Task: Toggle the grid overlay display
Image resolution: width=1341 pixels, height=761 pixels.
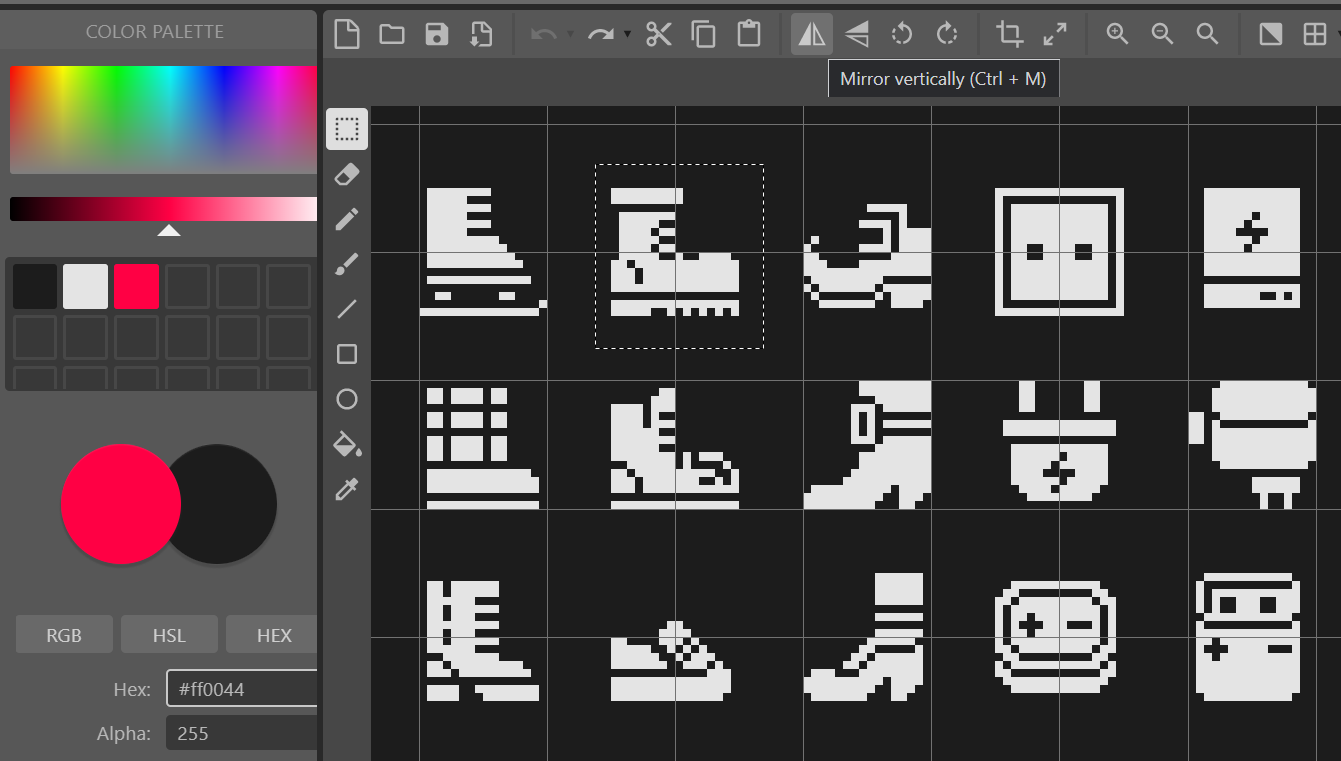Action: pyautogui.click(x=1316, y=33)
